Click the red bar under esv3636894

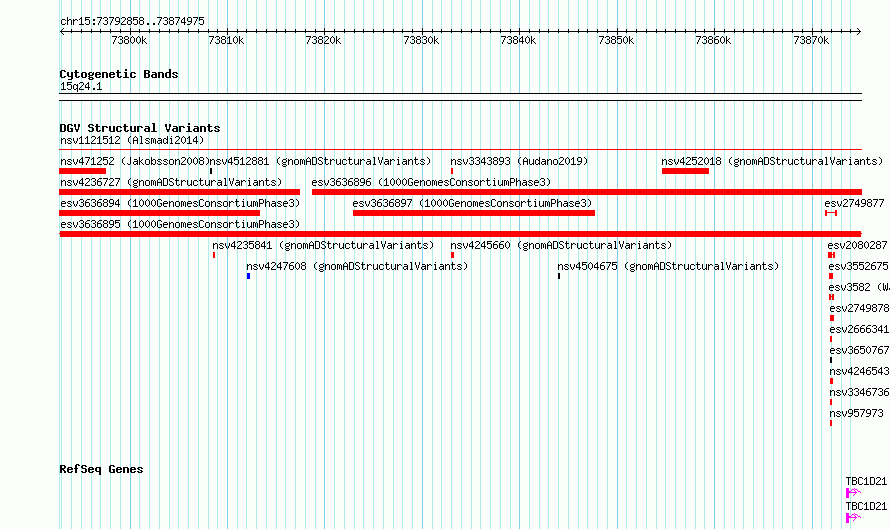pyautogui.click(x=159, y=213)
